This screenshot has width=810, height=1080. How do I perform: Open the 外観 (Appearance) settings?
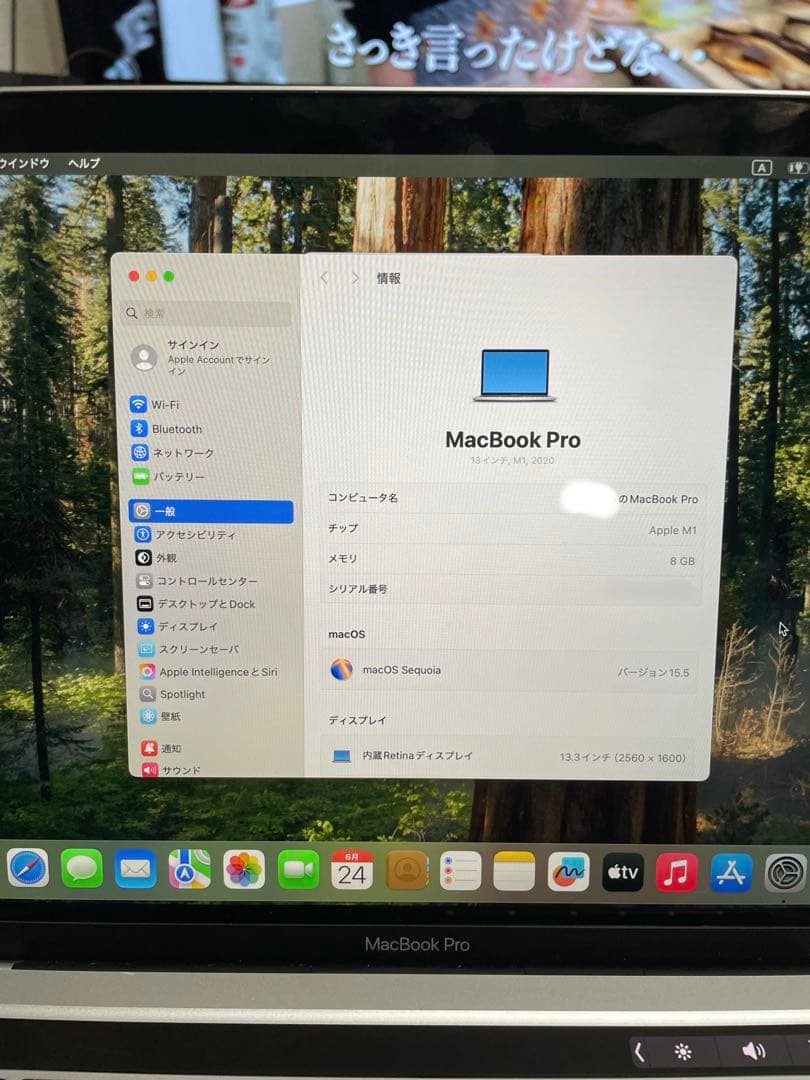[170, 557]
